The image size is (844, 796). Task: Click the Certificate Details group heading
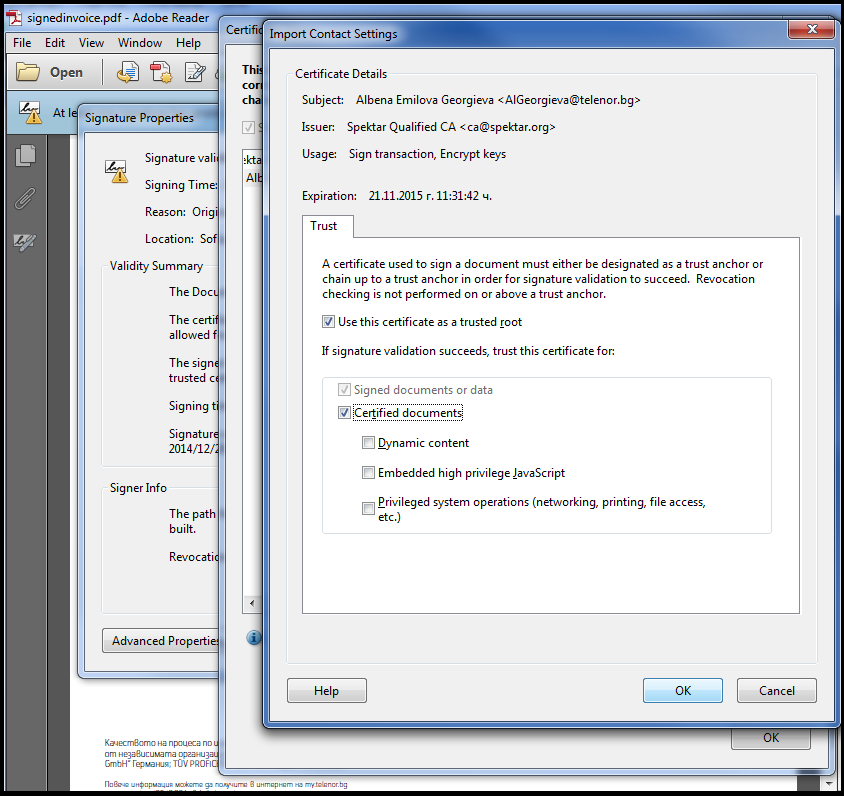[x=341, y=74]
